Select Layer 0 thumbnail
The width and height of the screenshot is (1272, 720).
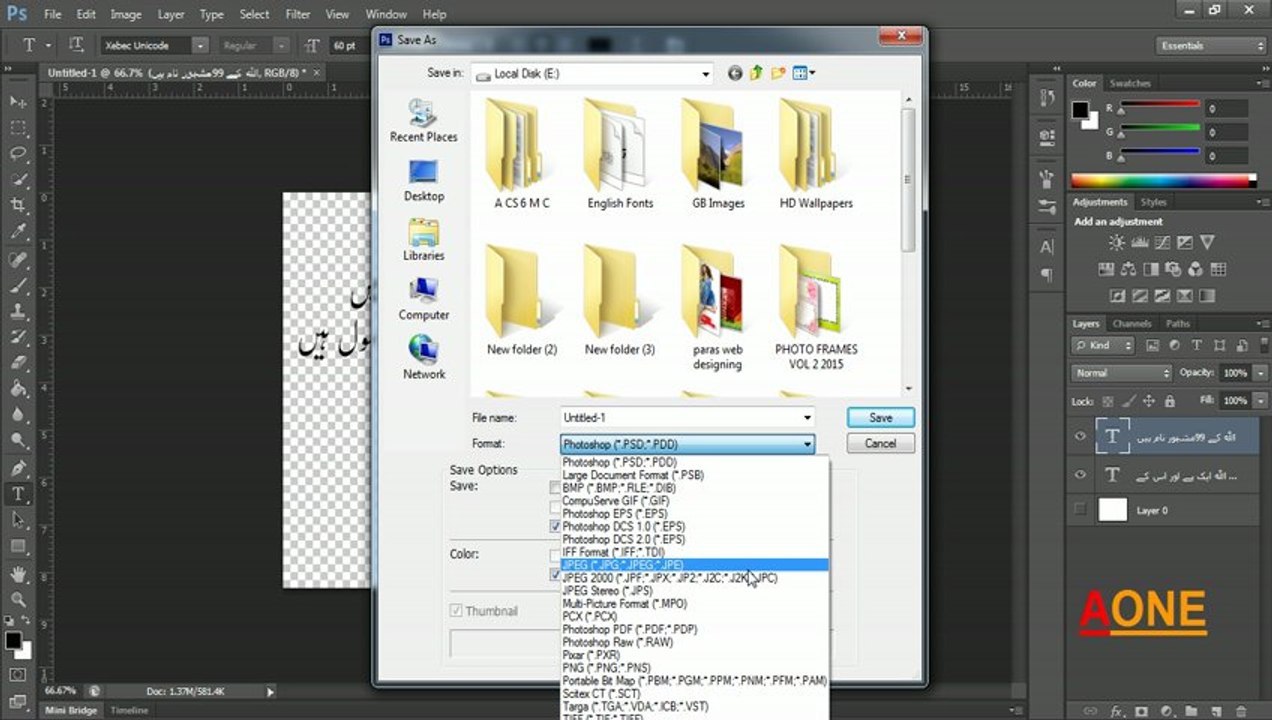click(1113, 510)
